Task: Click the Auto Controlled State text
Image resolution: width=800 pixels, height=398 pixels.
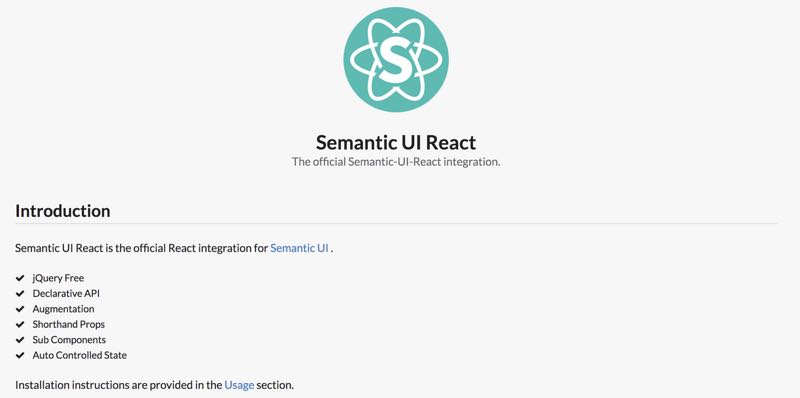Action: pos(80,355)
